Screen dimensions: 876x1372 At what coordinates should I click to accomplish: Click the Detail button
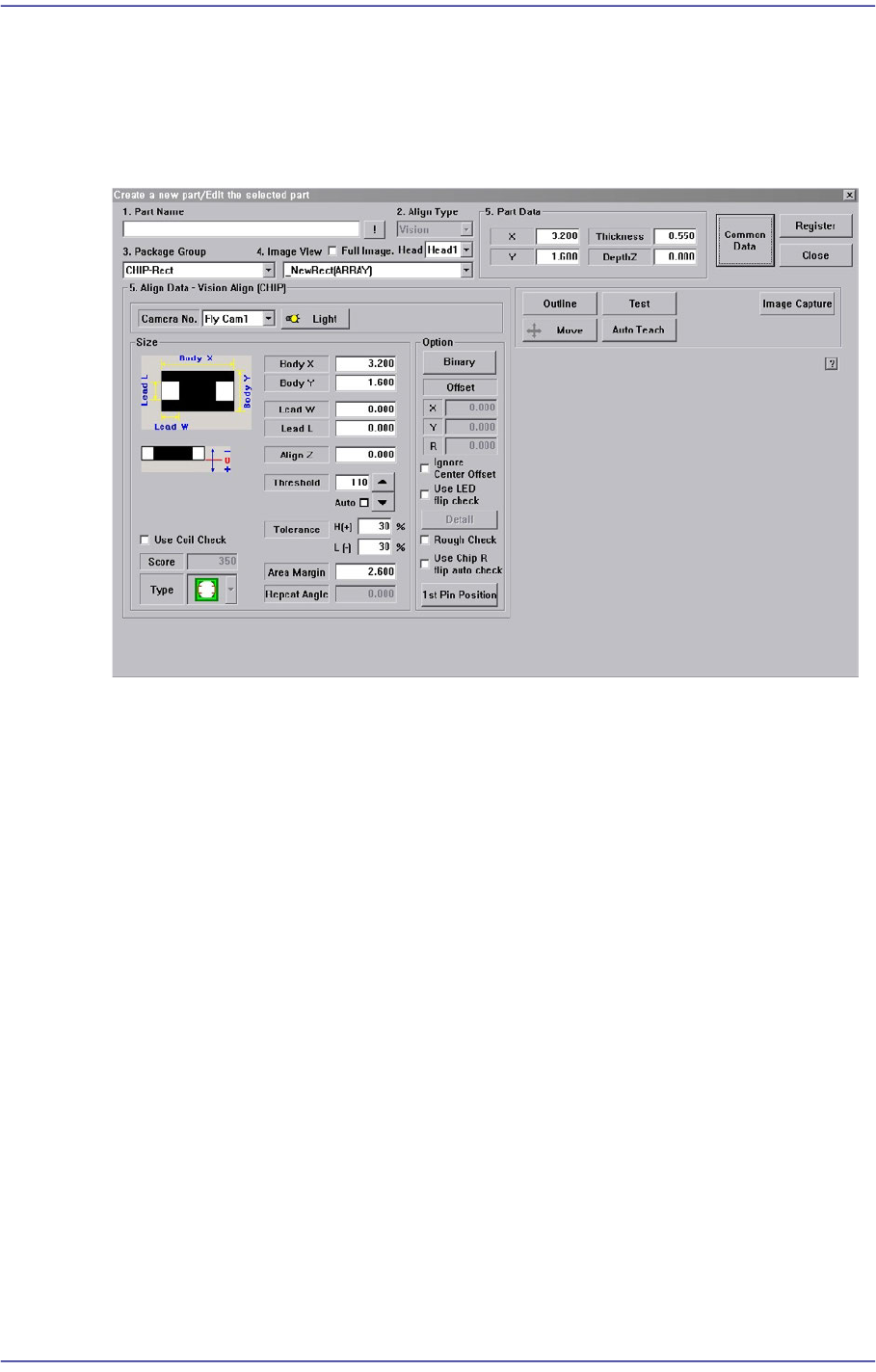460,519
